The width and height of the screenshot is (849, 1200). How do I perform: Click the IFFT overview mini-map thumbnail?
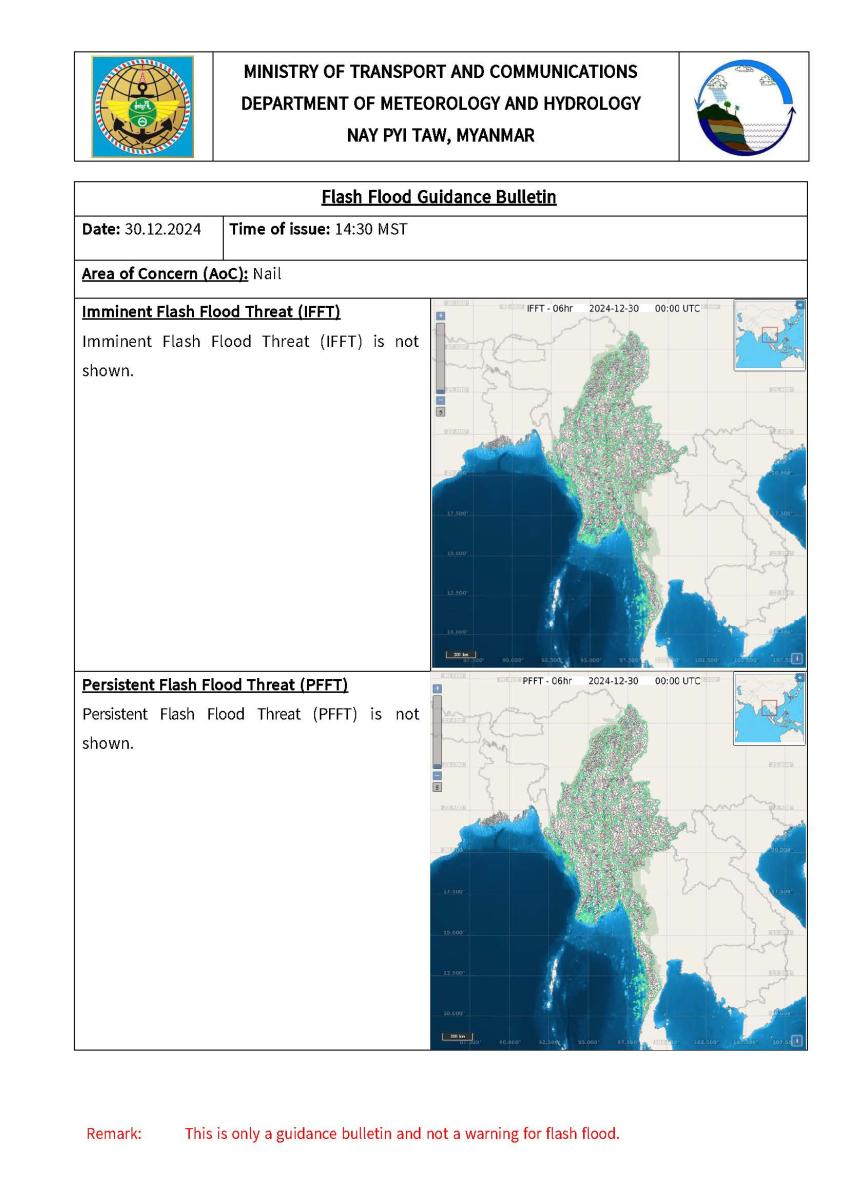768,338
